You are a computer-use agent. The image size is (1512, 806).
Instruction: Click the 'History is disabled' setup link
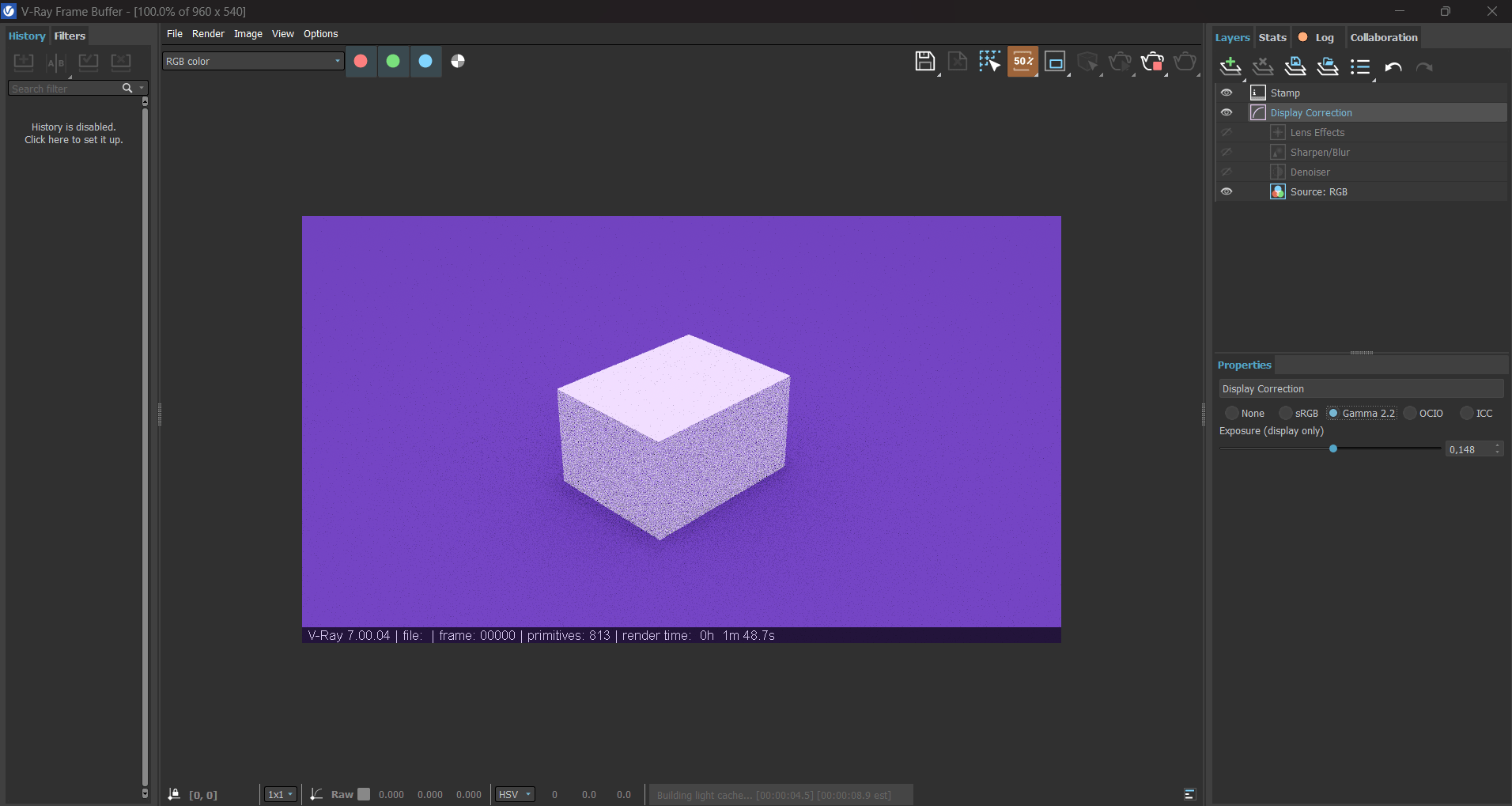74,134
